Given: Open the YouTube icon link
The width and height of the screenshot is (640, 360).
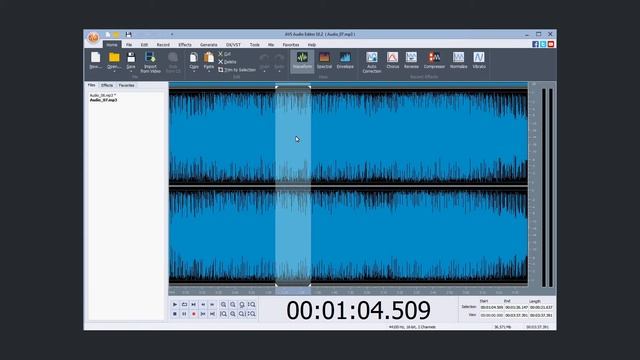Looking at the screenshot, I should [x=551, y=44].
